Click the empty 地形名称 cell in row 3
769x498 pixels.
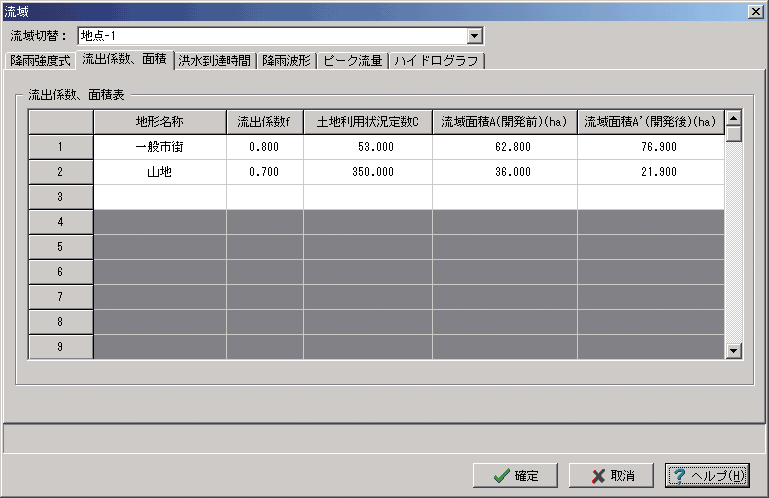[160, 197]
